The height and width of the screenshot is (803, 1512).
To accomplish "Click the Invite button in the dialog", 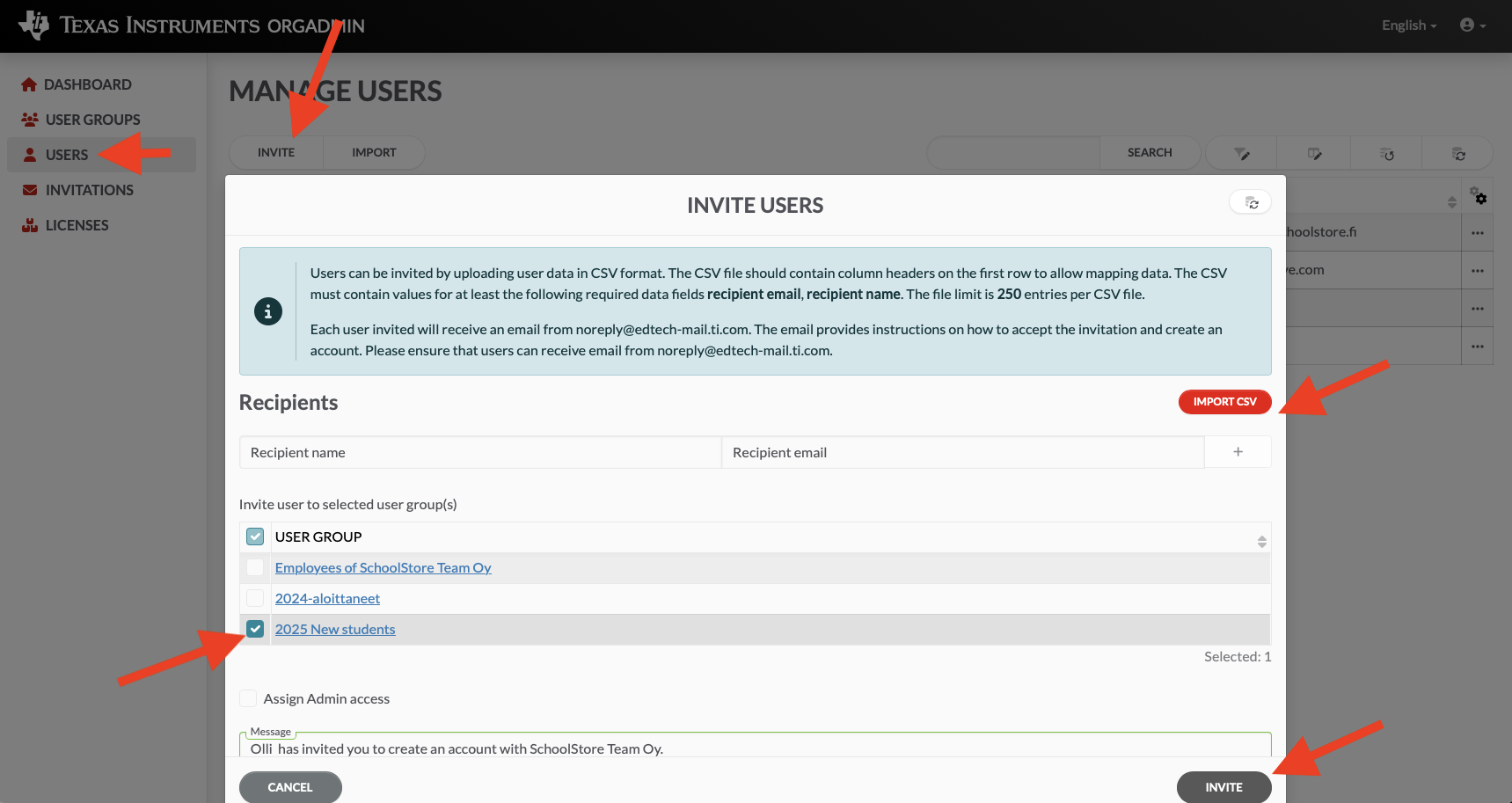I will tap(1223, 787).
